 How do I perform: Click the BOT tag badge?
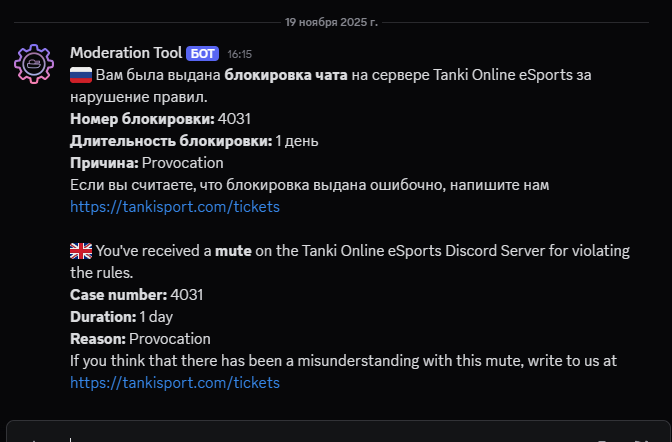(202, 53)
